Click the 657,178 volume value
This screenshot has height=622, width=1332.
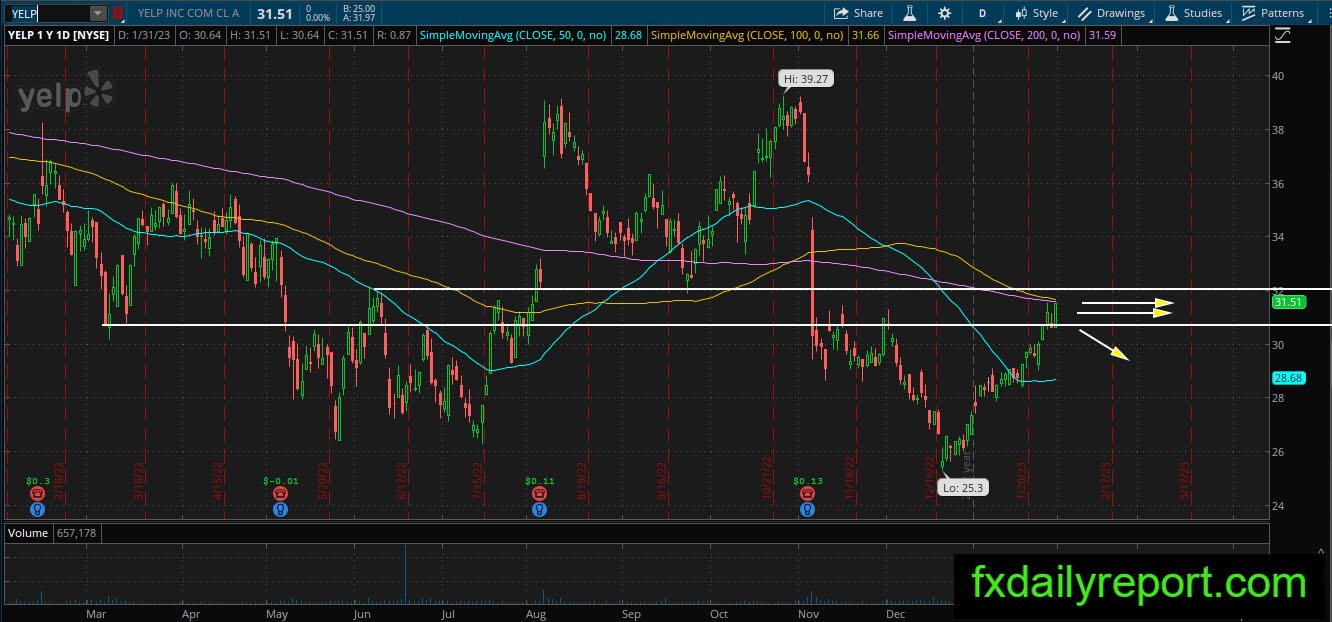76,533
